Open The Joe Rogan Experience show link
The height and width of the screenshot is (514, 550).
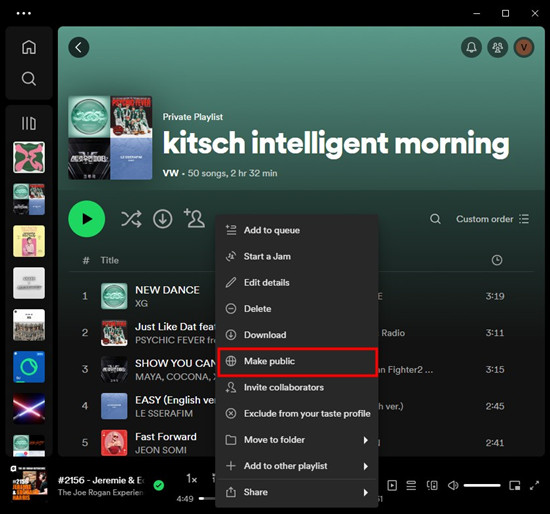(101, 493)
